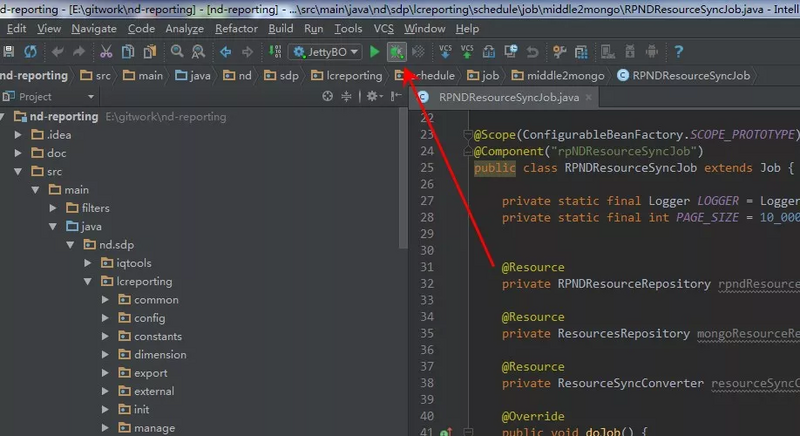Click the Make Project build icon

click(275, 52)
